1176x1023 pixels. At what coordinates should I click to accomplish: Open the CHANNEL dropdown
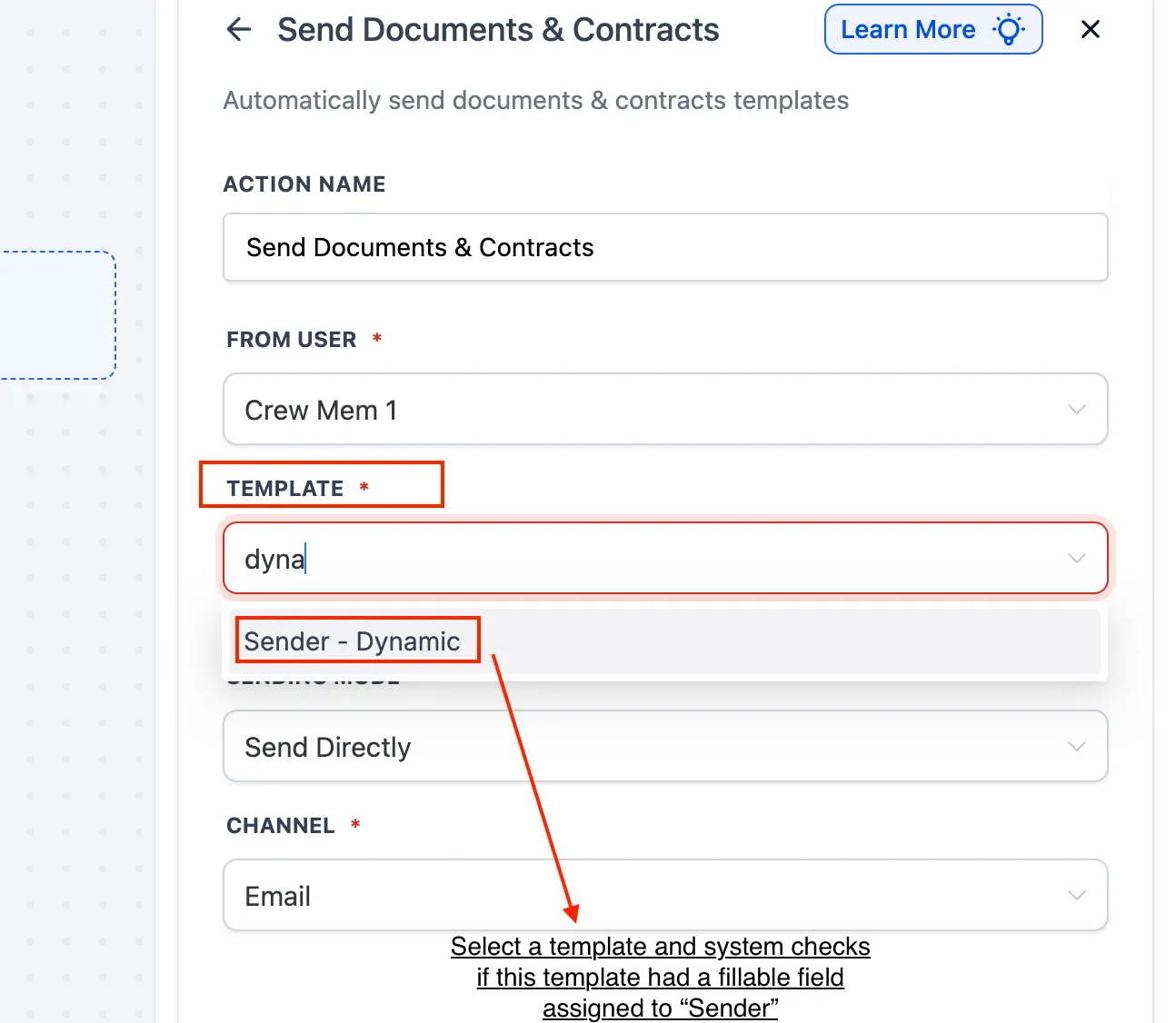point(665,895)
